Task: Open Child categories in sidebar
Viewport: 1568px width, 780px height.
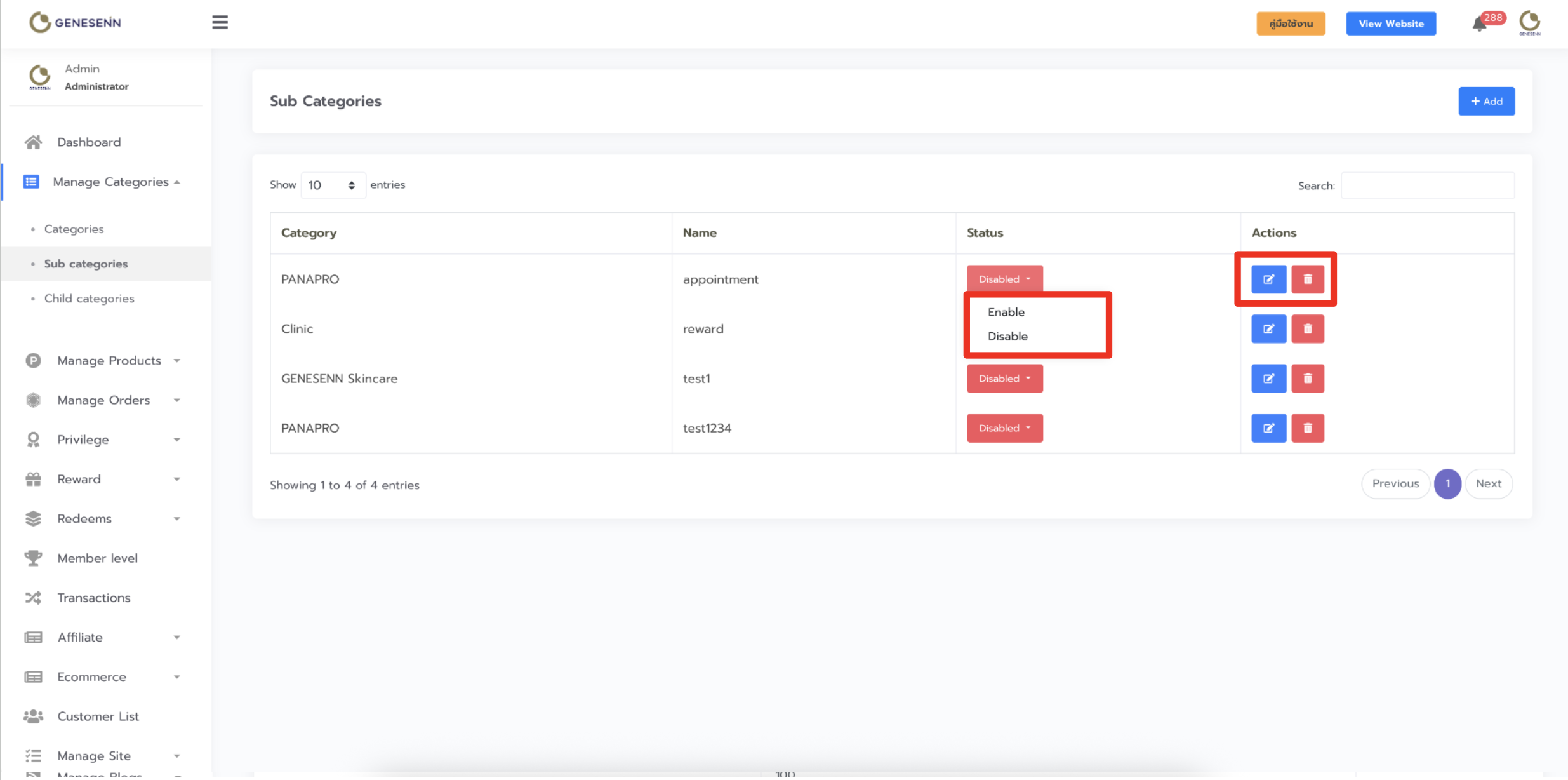Action: 89,299
